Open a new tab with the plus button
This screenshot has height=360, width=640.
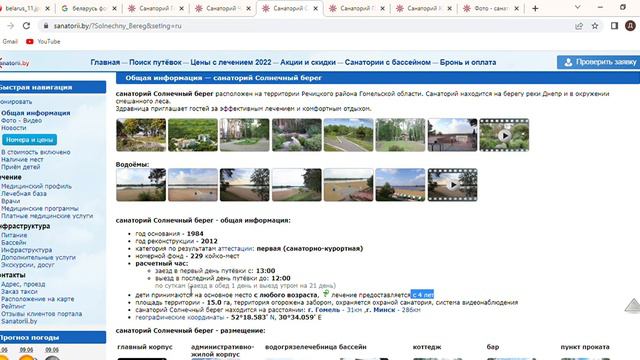tap(535, 8)
